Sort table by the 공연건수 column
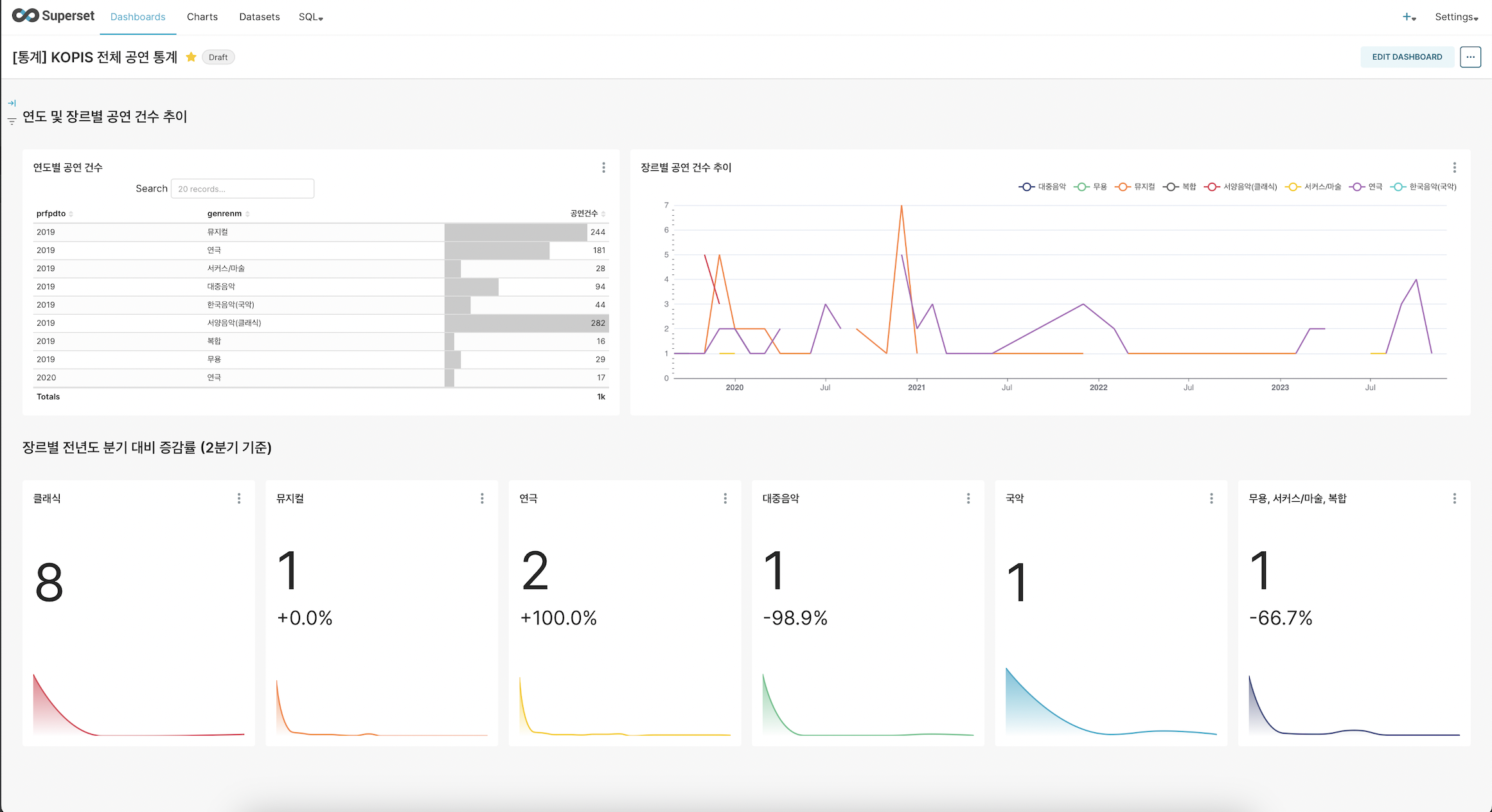This screenshot has height=812, width=1492. 587,213
